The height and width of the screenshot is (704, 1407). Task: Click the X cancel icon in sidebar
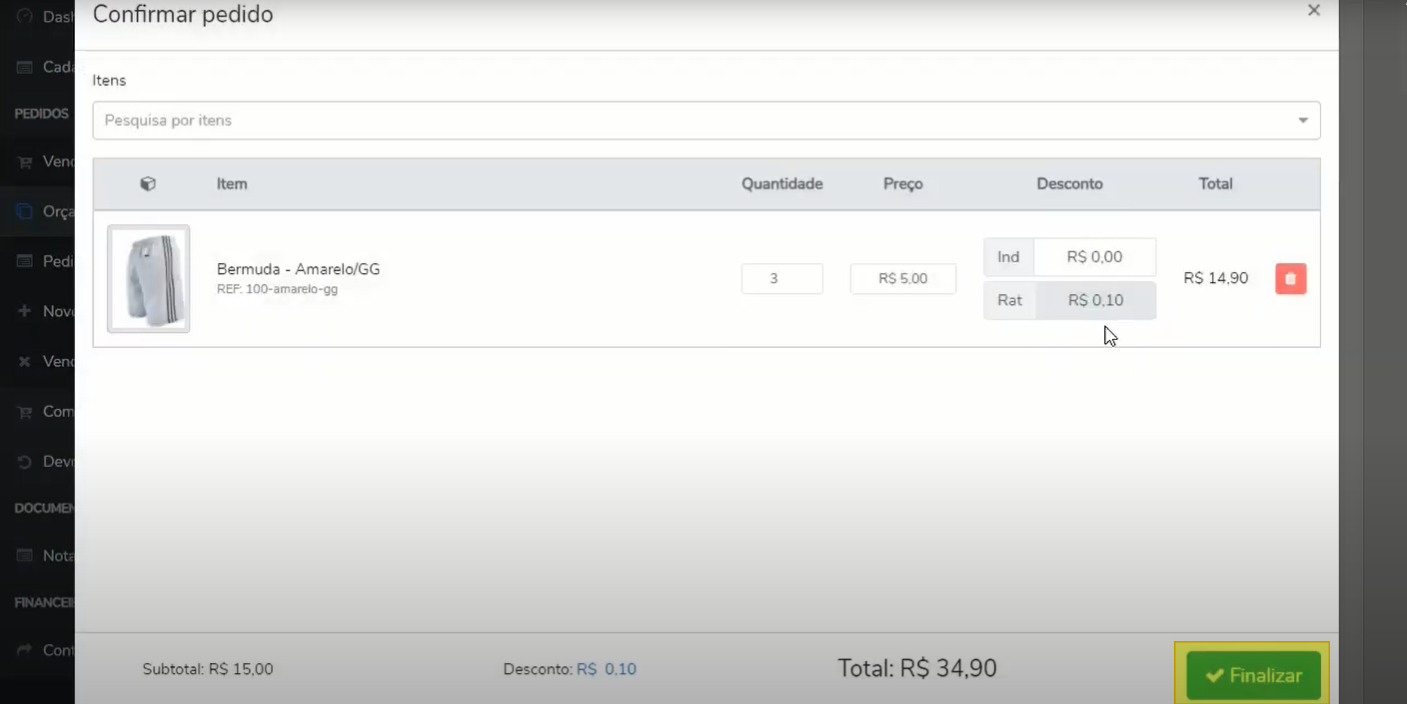tap(24, 361)
